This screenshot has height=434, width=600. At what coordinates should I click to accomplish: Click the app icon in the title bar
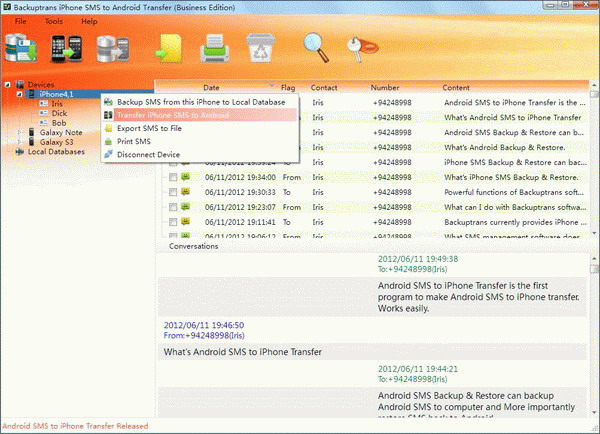(7, 7)
